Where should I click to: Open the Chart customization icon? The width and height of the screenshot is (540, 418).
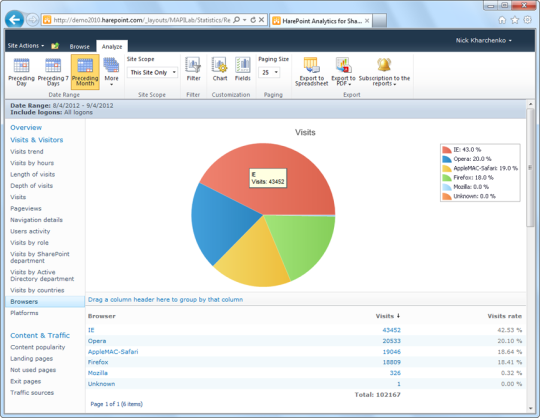pyautogui.click(x=220, y=69)
